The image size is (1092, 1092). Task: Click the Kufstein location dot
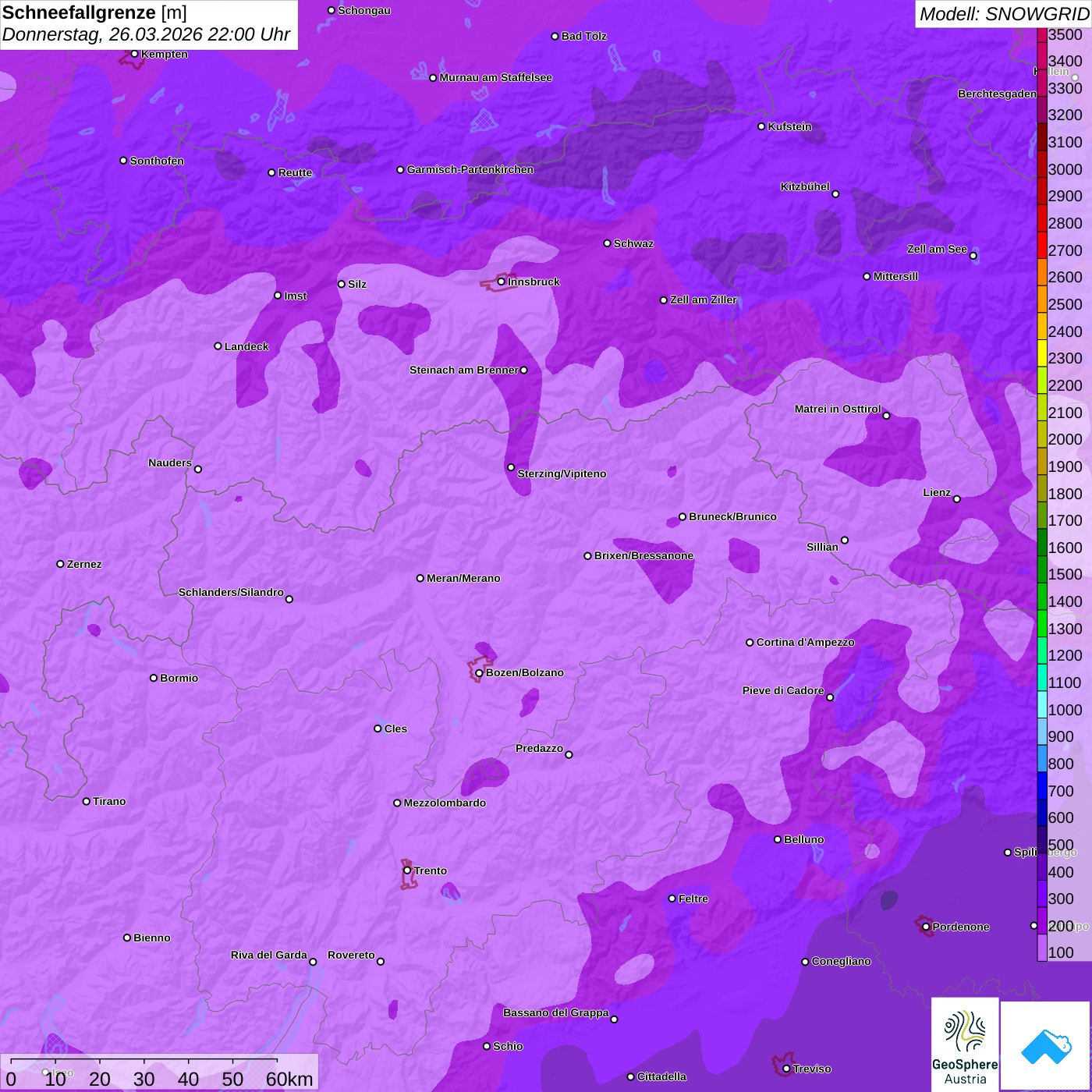pyautogui.click(x=761, y=126)
